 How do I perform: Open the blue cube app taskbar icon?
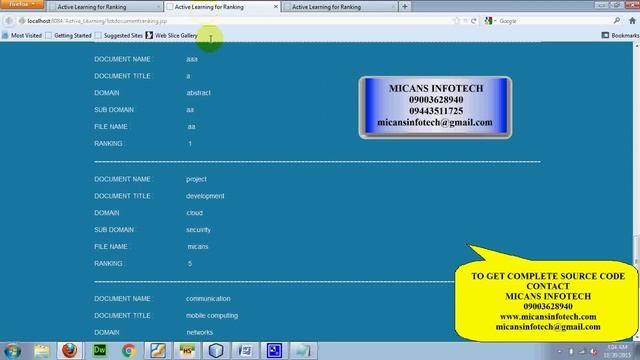pyautogui.click(x=216, y=351)
